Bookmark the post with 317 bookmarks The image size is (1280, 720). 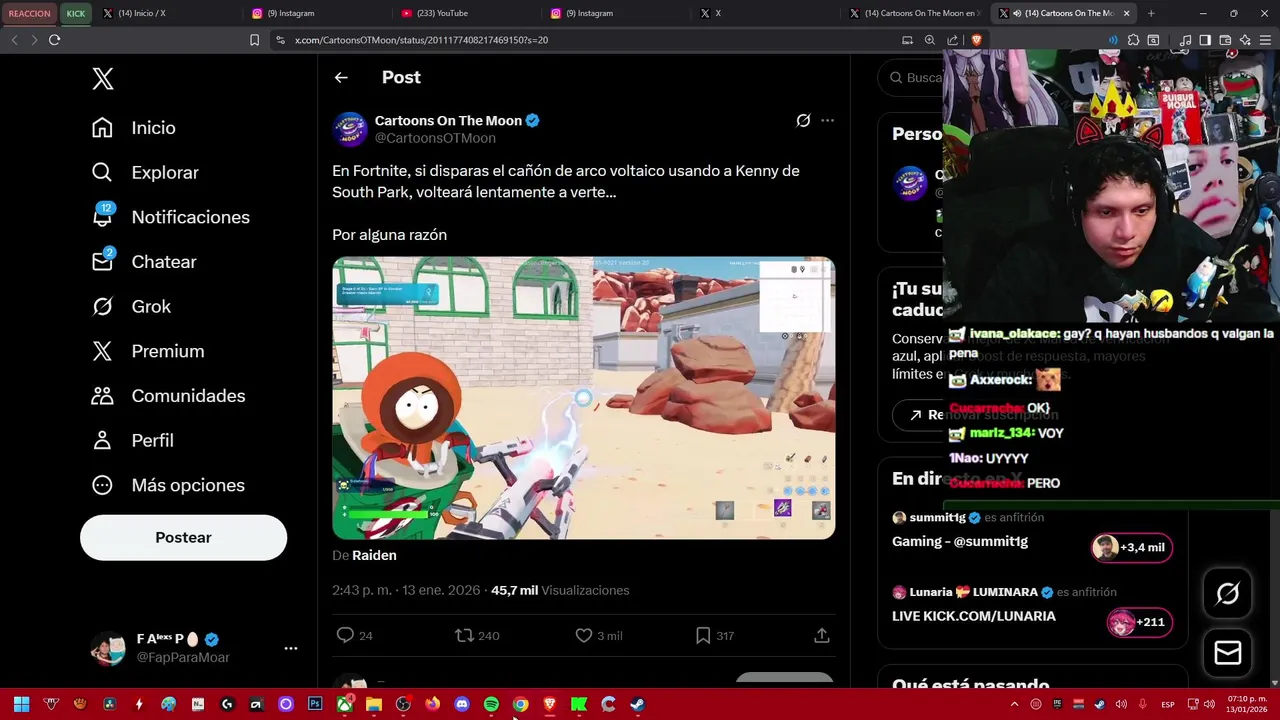pyautogui.click(x=703, y=635)
